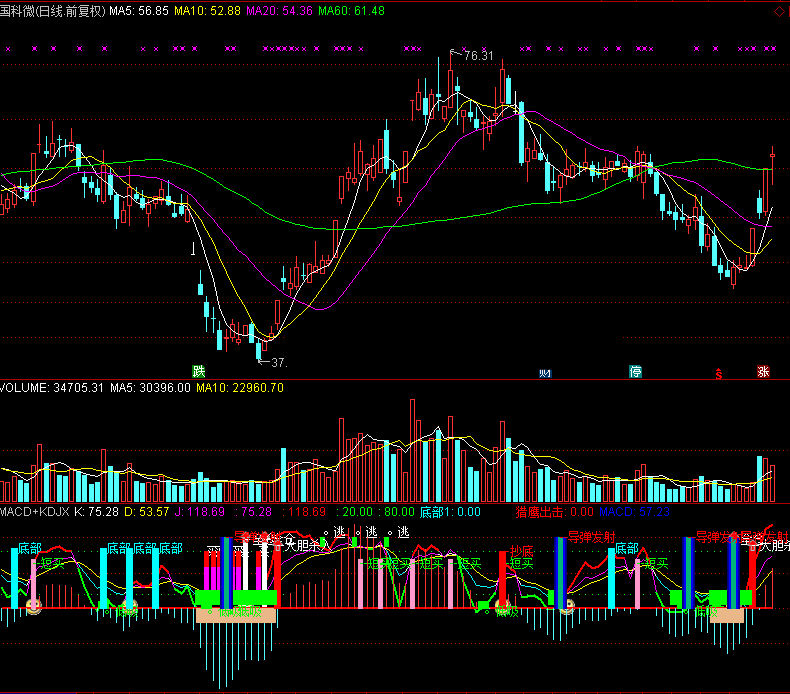This screenshot has height=694, width=790.
Task: Click the VOLUME: 34705.31 label
Action: tap(52, 388)
